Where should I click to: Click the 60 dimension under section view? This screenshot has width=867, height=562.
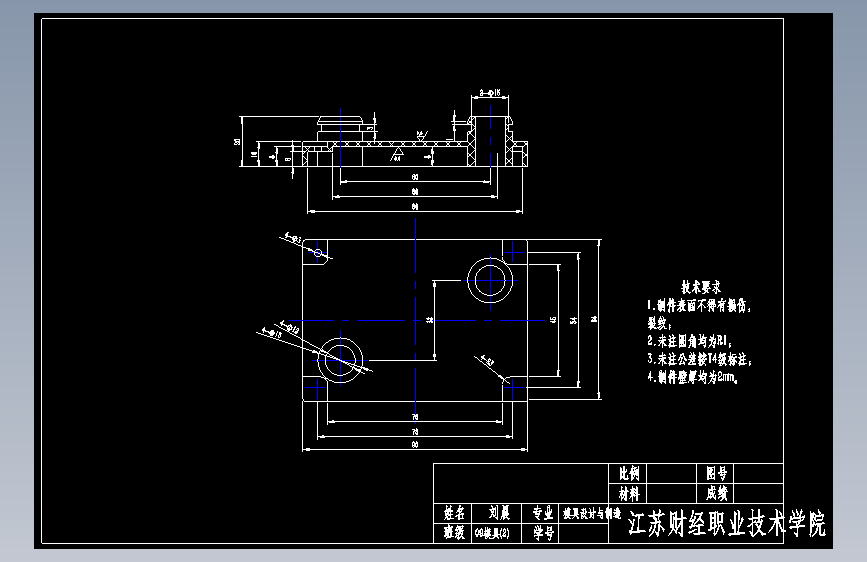tap(415, 177)
